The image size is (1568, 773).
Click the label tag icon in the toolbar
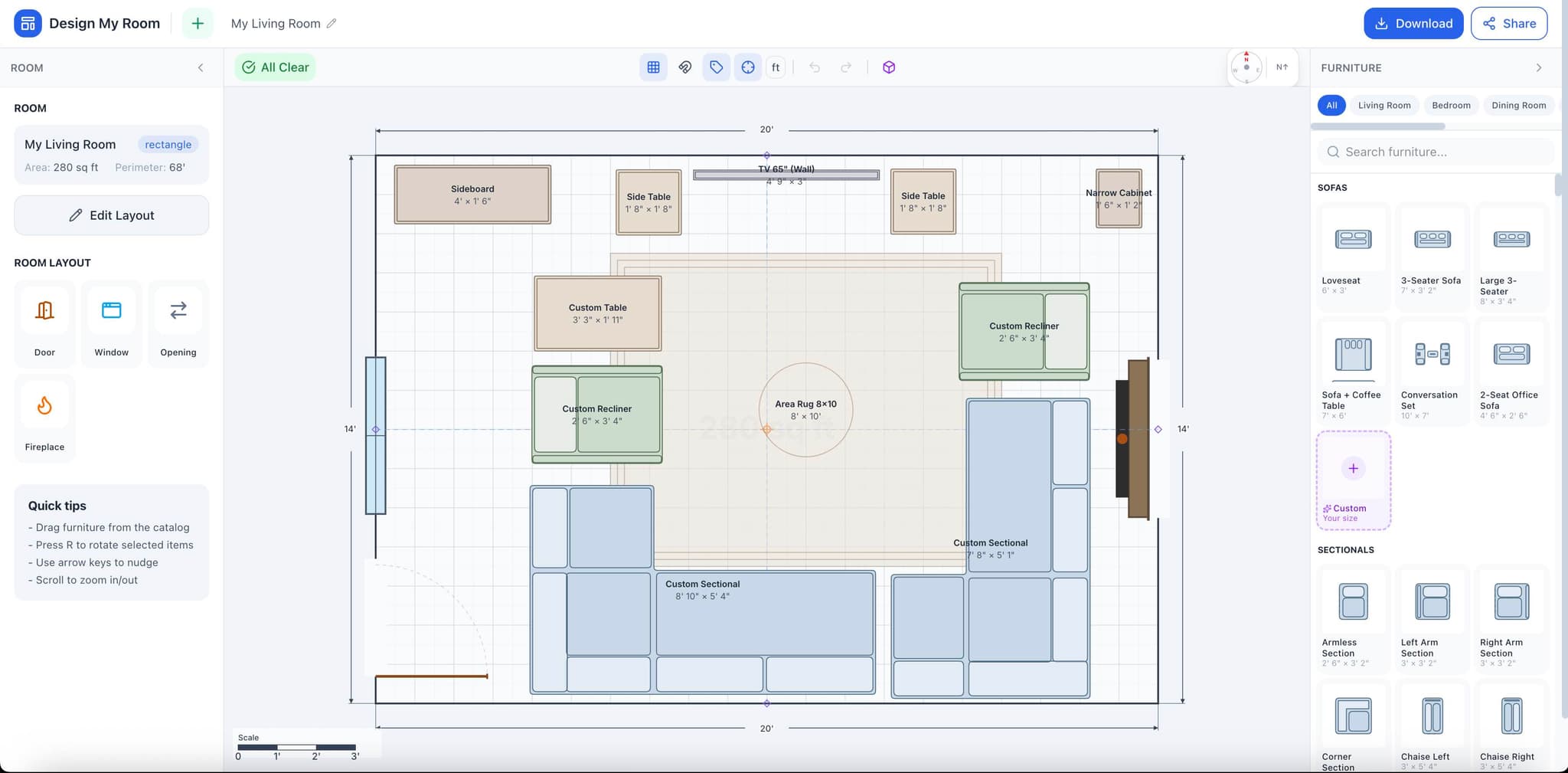(716, 67)
